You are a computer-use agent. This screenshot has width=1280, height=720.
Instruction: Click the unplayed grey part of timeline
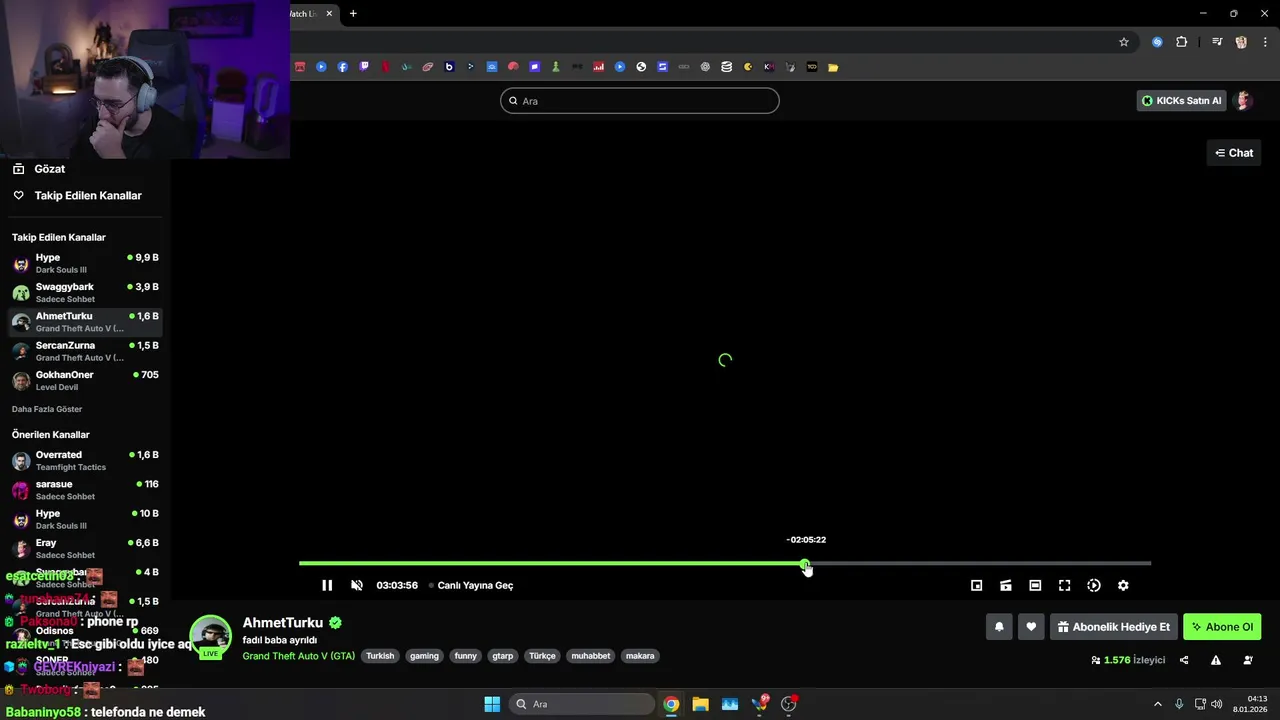978,564
